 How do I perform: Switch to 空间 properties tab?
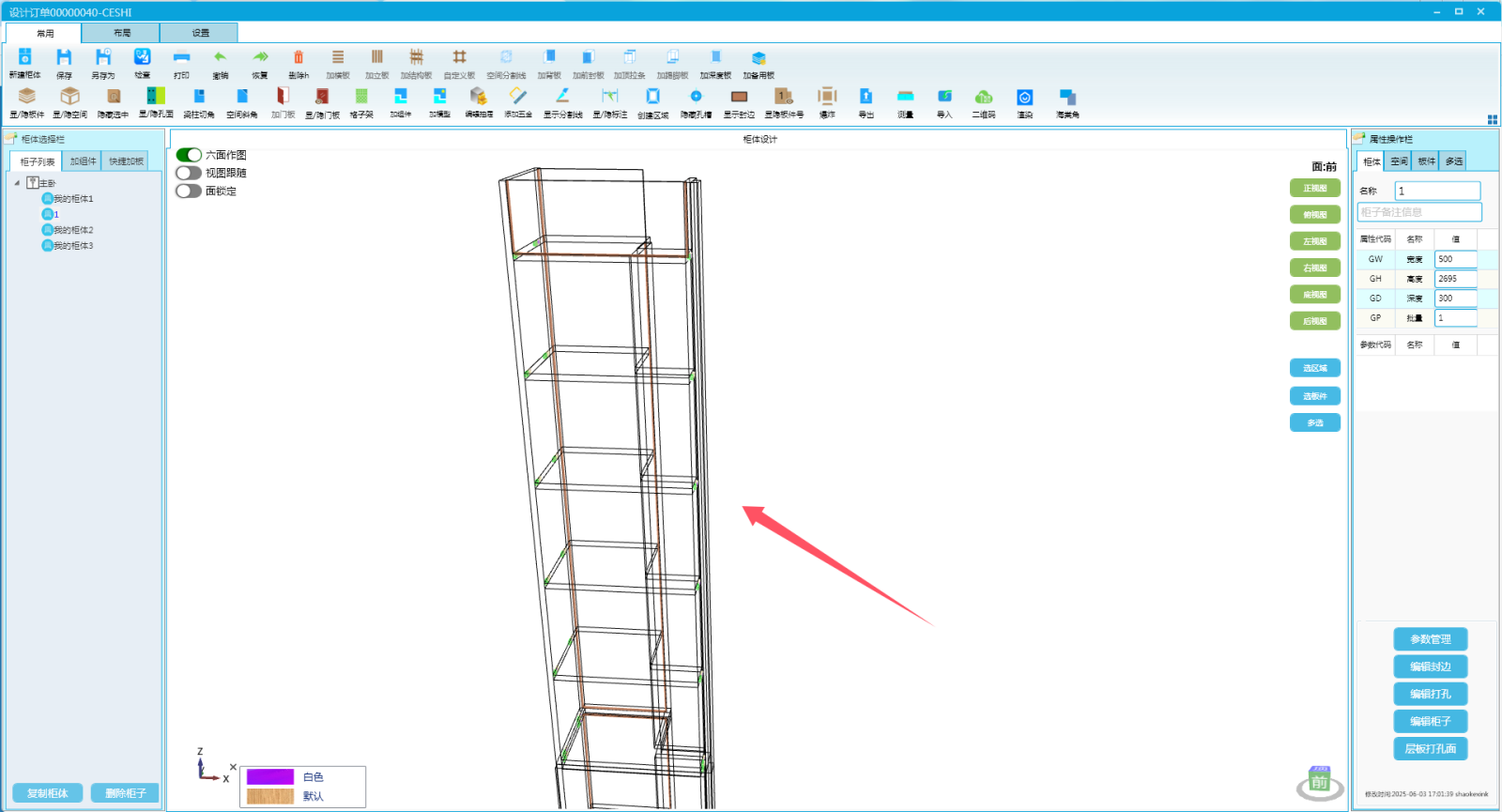[x=1399, y=161]
